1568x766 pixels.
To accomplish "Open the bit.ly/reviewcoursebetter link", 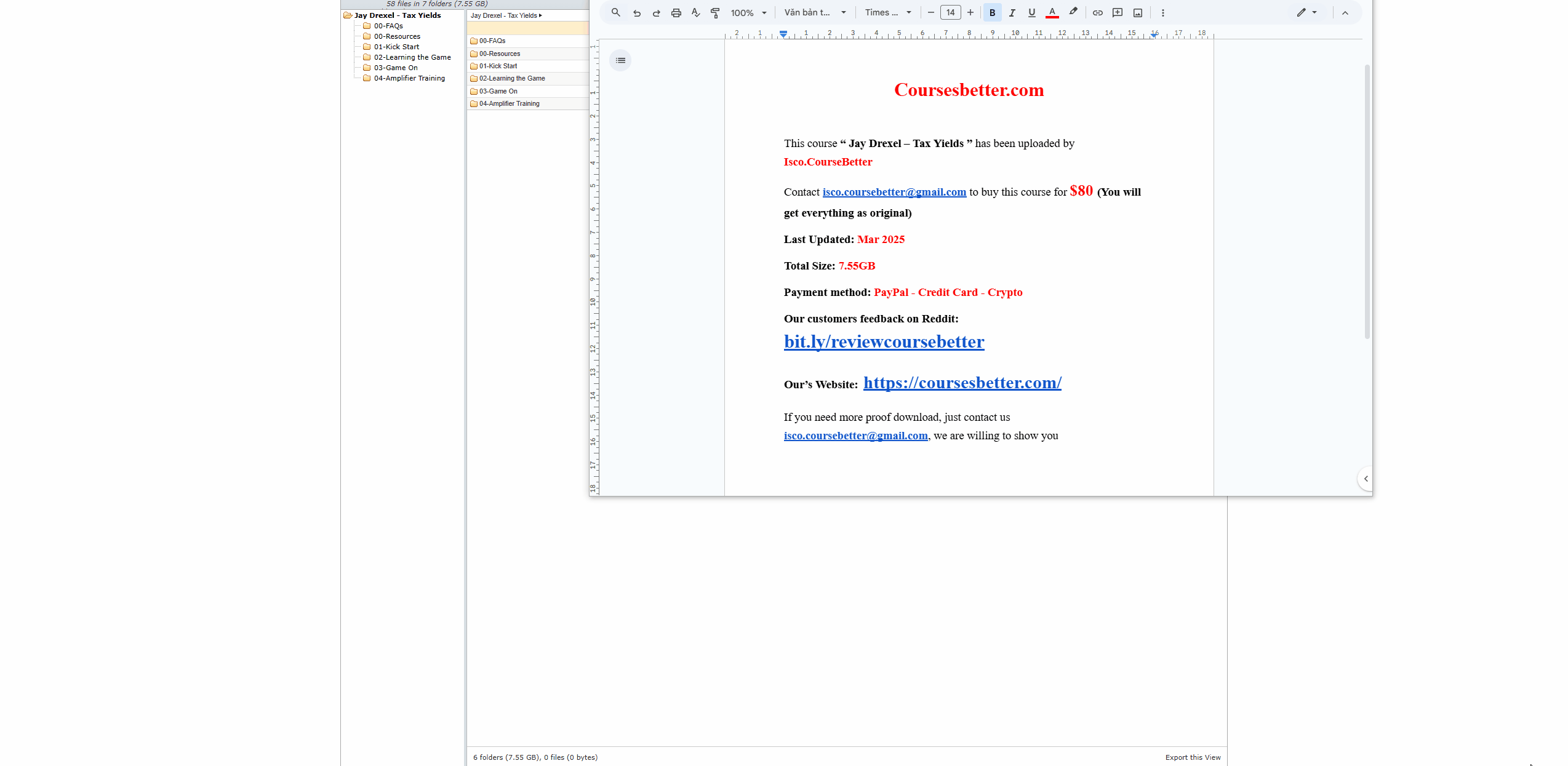I will [x=884, y=341].
